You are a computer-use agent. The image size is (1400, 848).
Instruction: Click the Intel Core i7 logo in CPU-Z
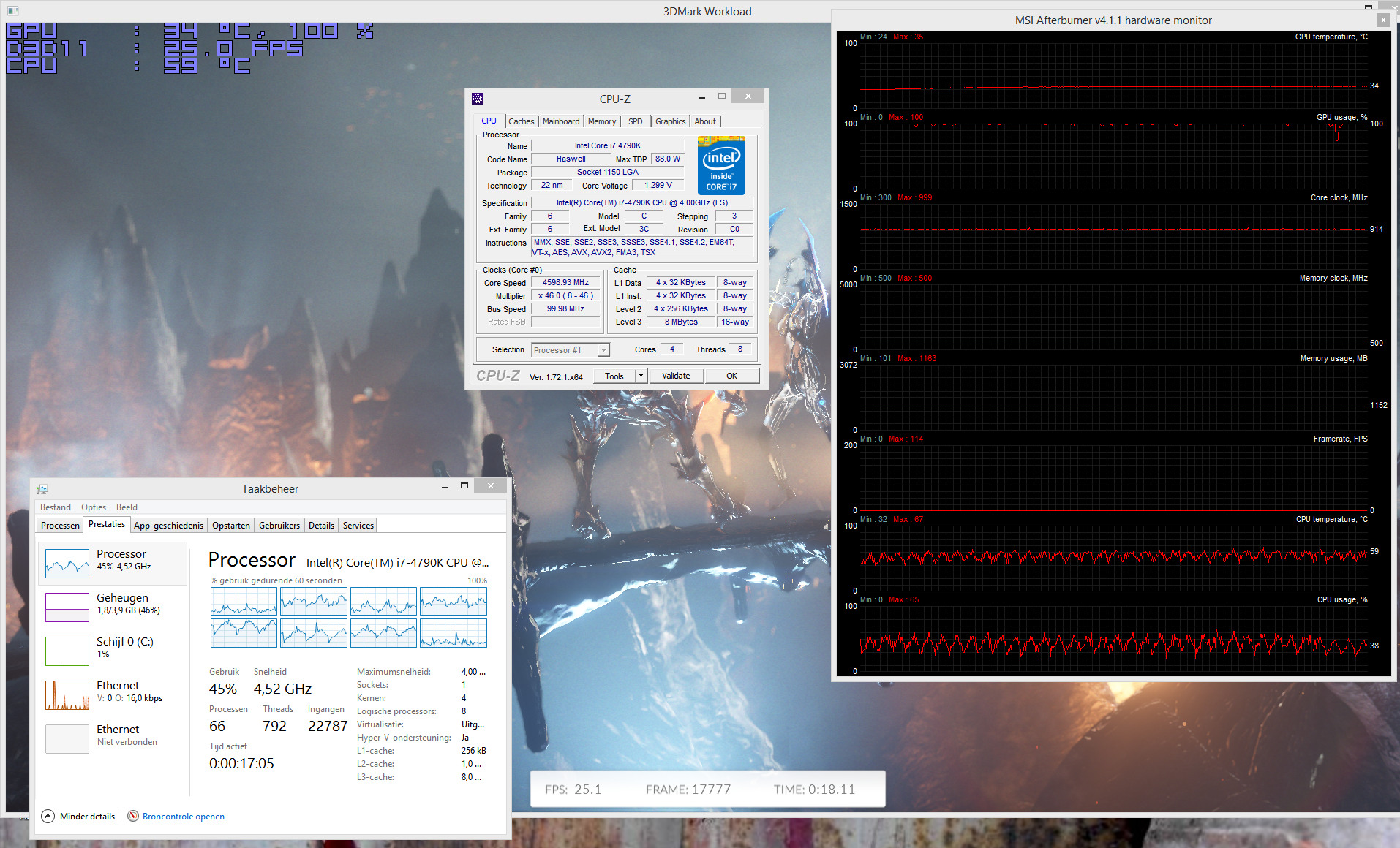click(x=721, y=165)
